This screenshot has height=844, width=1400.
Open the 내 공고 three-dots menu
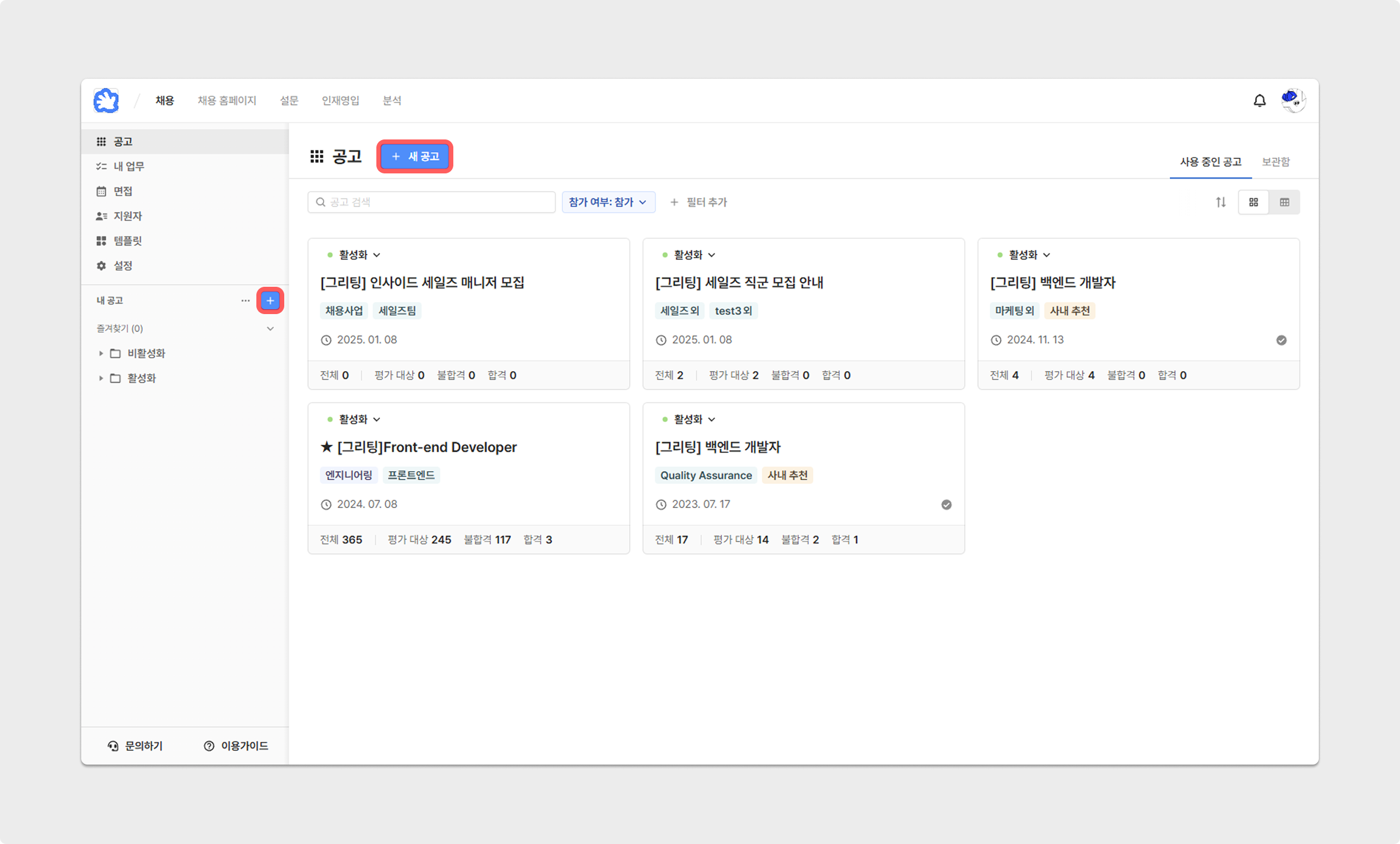245,301
